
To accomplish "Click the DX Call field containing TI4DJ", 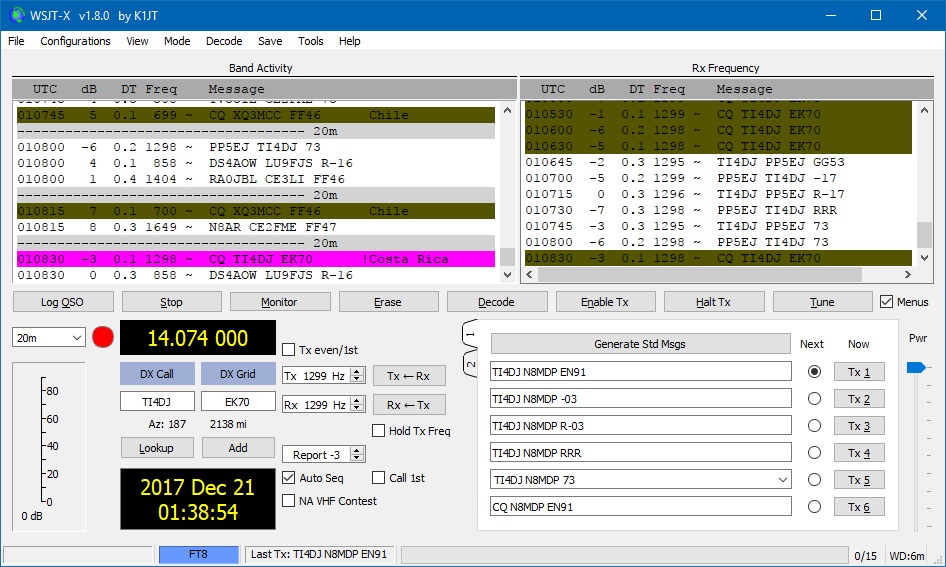I will point(157,402).
